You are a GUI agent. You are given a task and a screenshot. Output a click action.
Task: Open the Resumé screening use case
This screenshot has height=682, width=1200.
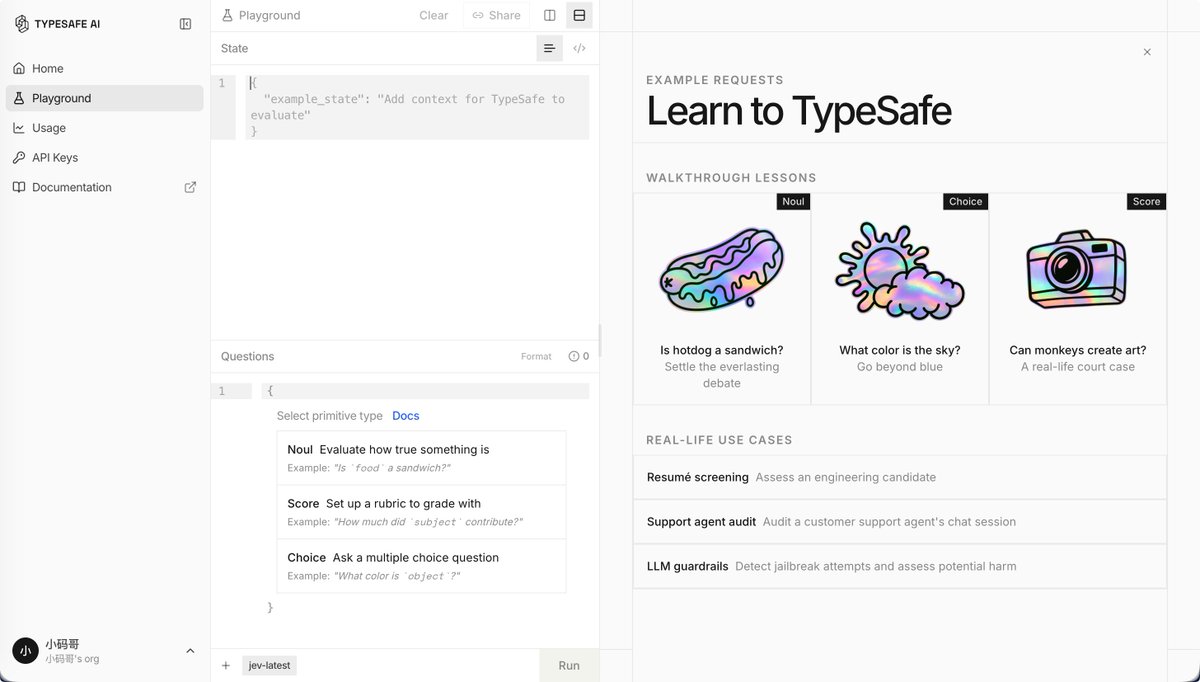click(x=900, y=477)
